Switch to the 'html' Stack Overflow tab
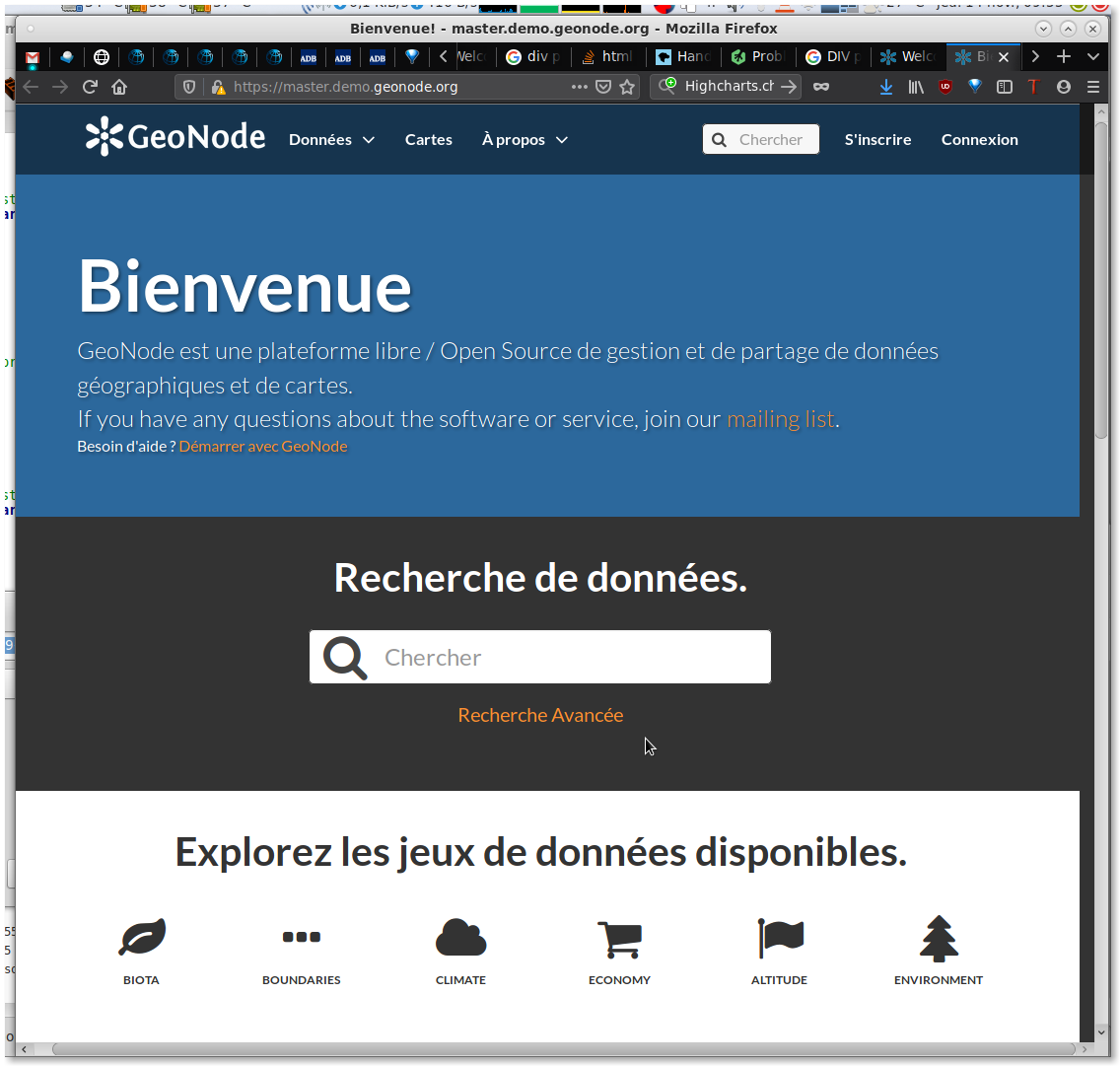Screen dimensions: 1120x1066 click(609, 56)
